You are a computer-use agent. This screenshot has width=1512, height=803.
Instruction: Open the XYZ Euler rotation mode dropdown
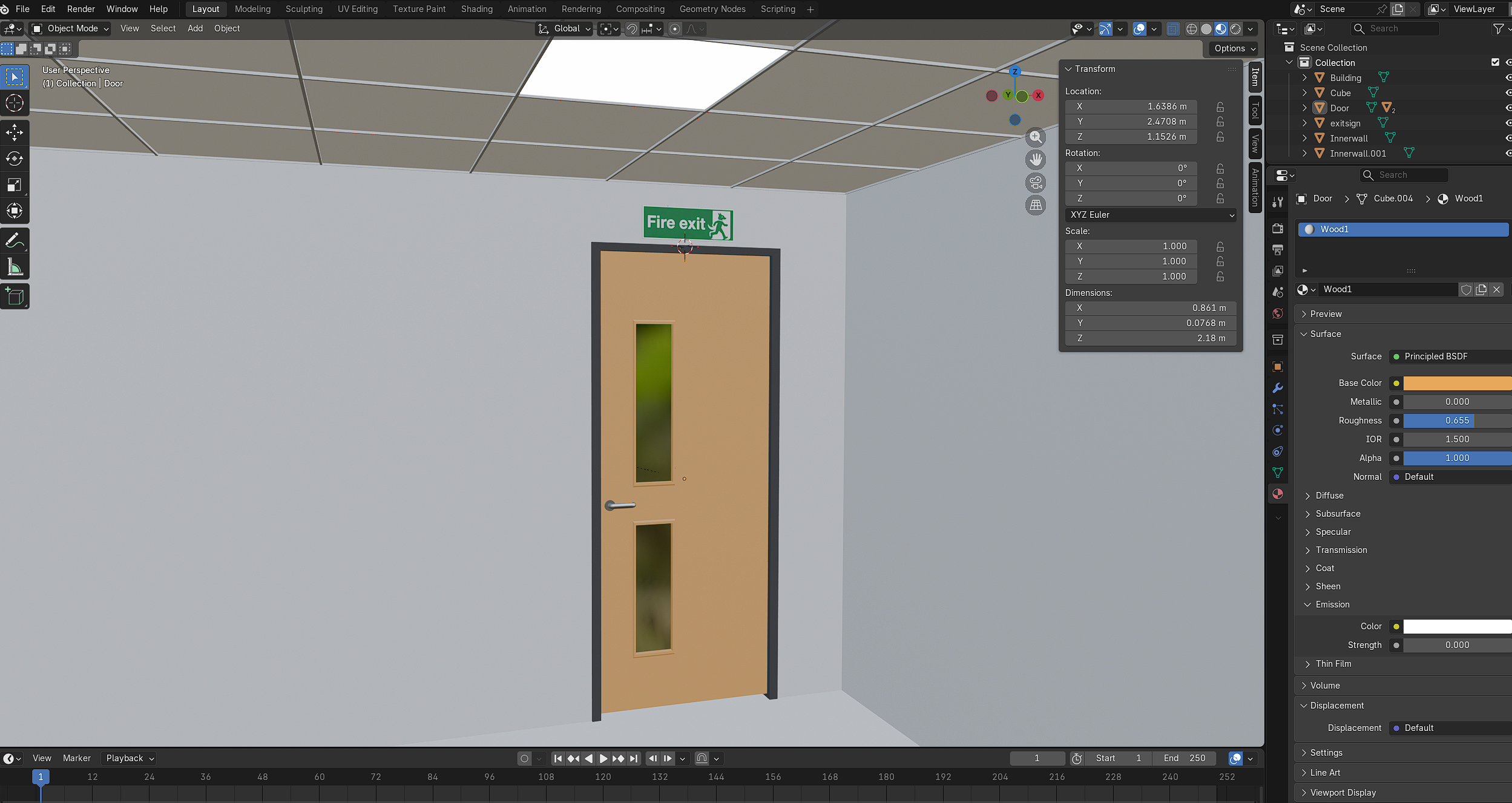1151,215
